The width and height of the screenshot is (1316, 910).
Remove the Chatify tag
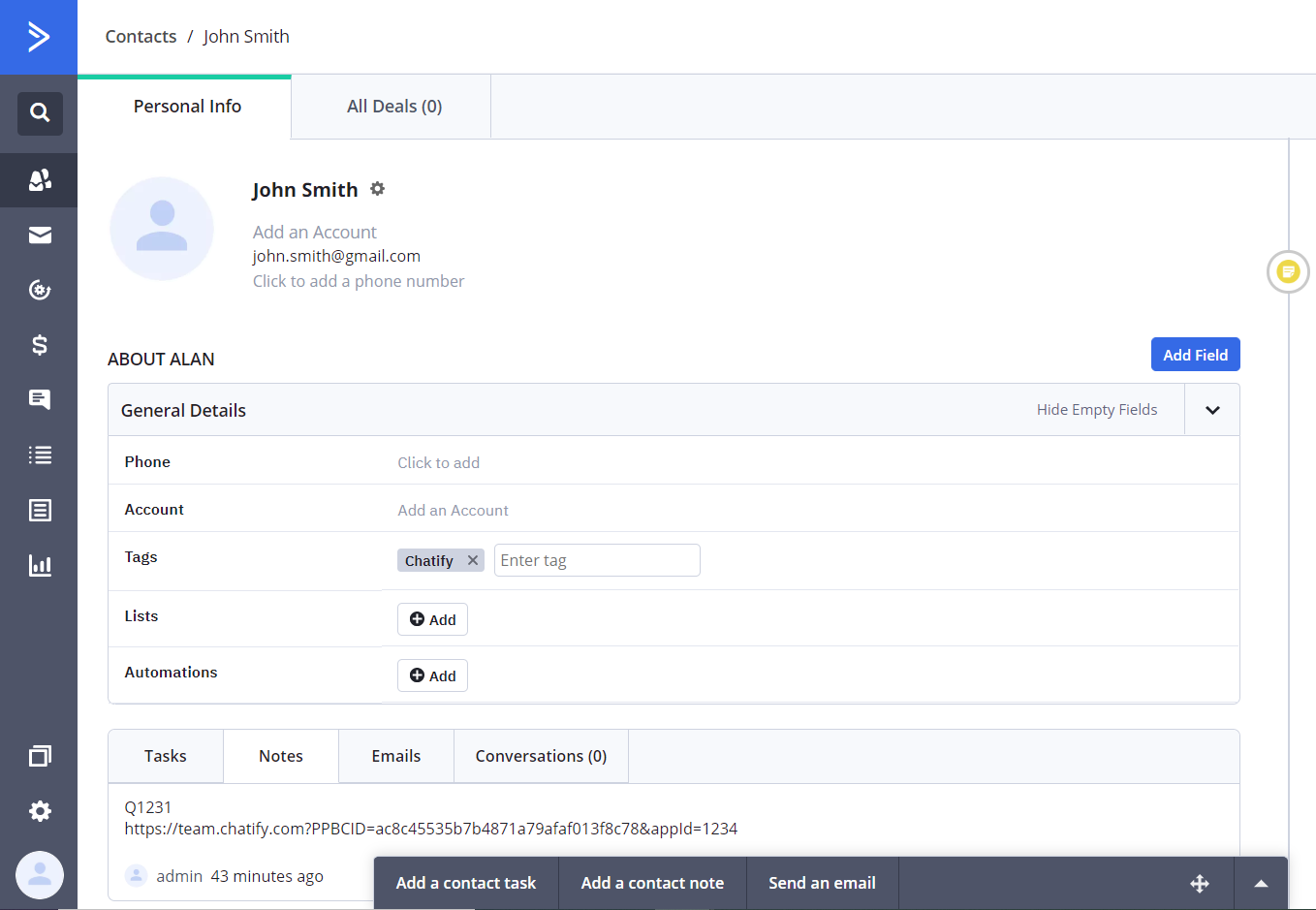click(473, 560)
